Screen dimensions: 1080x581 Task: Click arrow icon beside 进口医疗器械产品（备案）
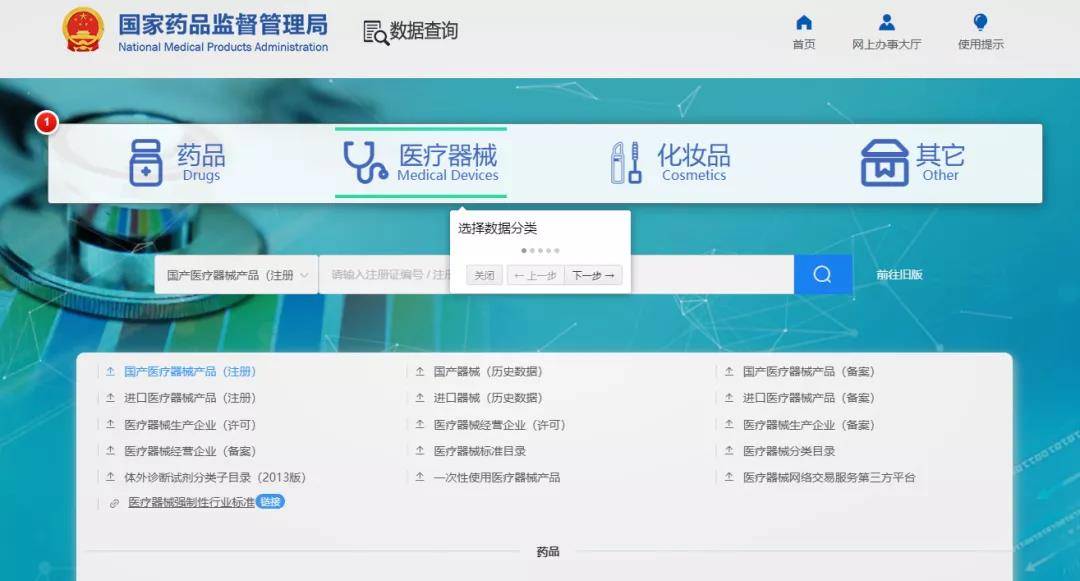click(729, 398)
